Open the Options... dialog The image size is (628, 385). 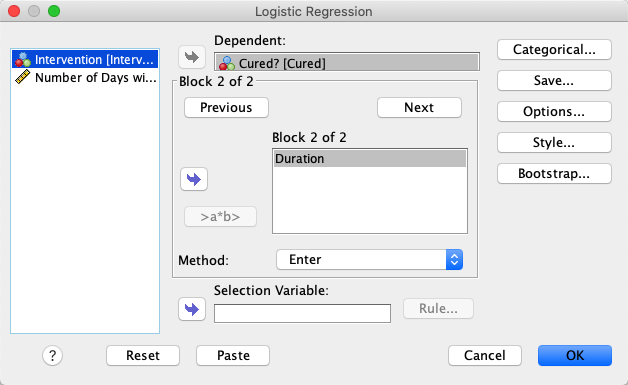(554, 111)
